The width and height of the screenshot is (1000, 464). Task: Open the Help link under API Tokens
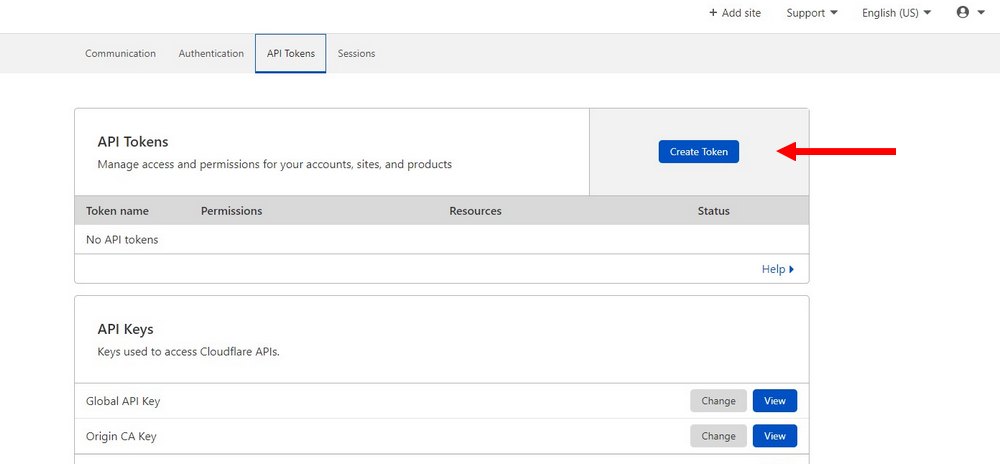tap(777, 269)
